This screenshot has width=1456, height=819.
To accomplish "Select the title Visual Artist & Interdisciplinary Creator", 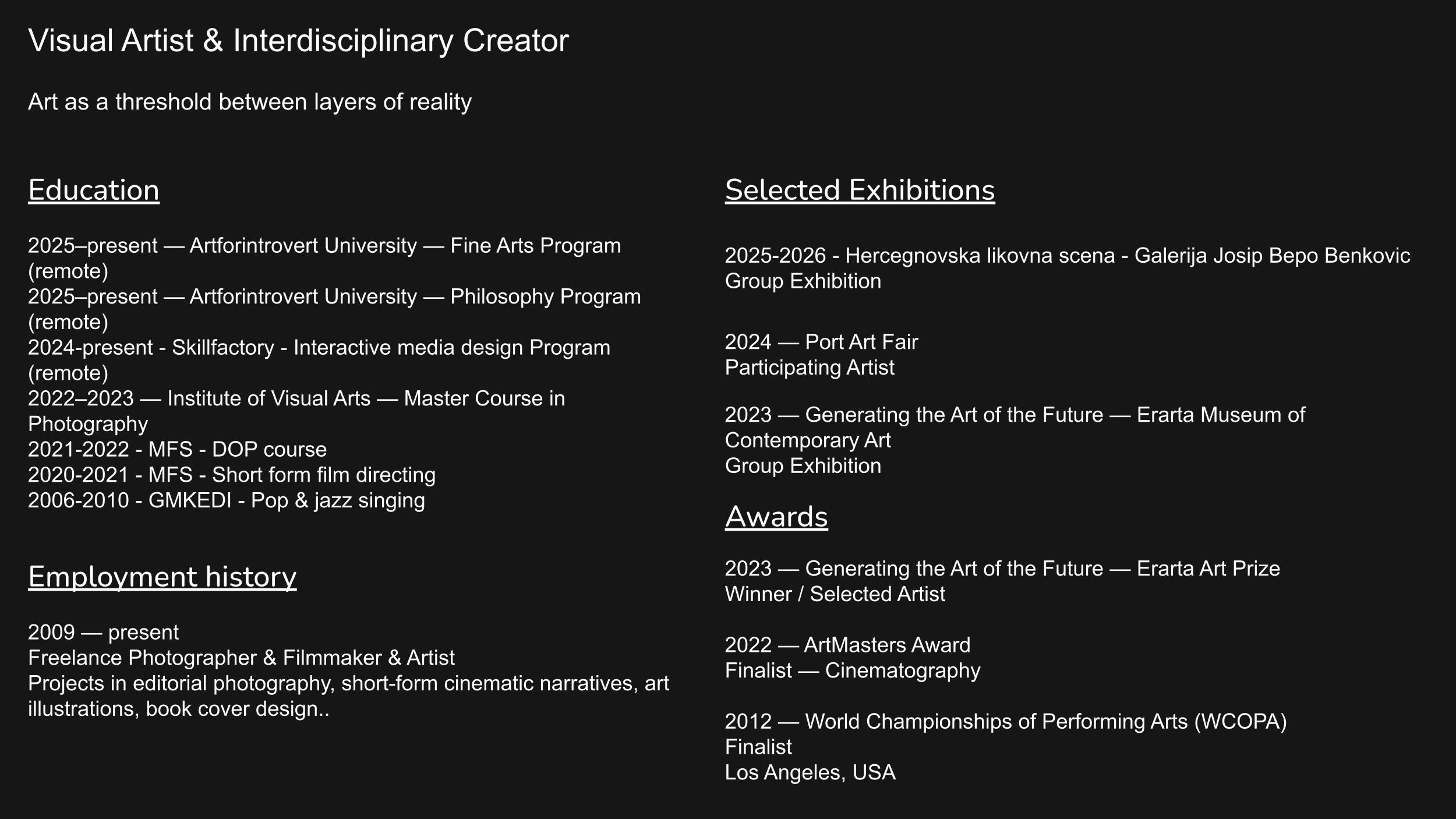I will [x=298, y=41].
